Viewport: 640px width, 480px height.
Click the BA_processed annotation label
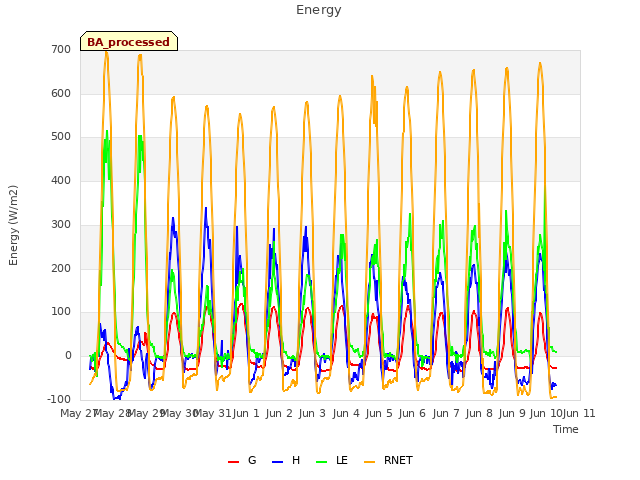(x=129, y=41)
